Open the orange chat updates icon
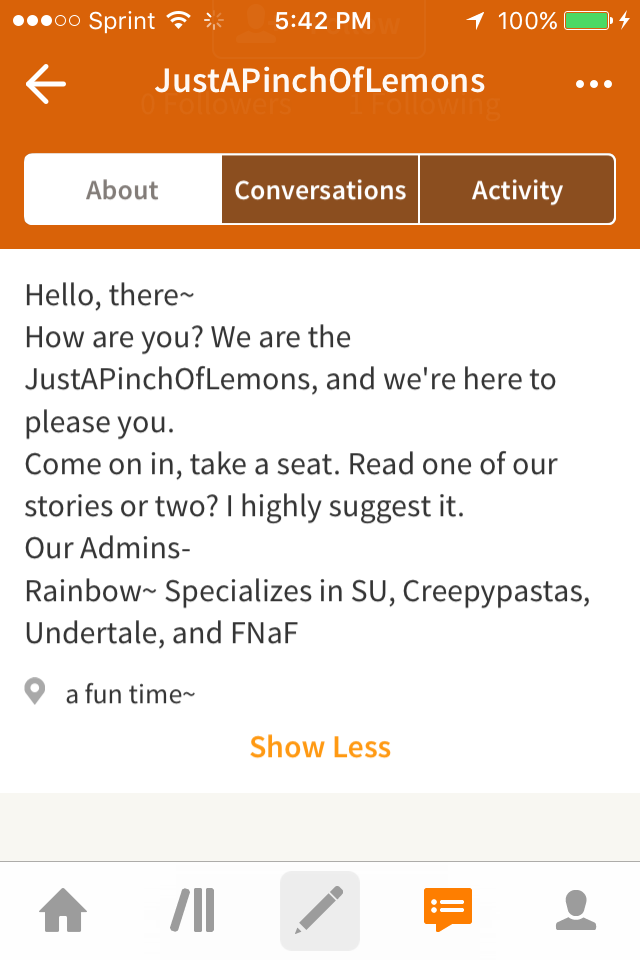Viewport: 640px width, 960px height. point(447,910)
